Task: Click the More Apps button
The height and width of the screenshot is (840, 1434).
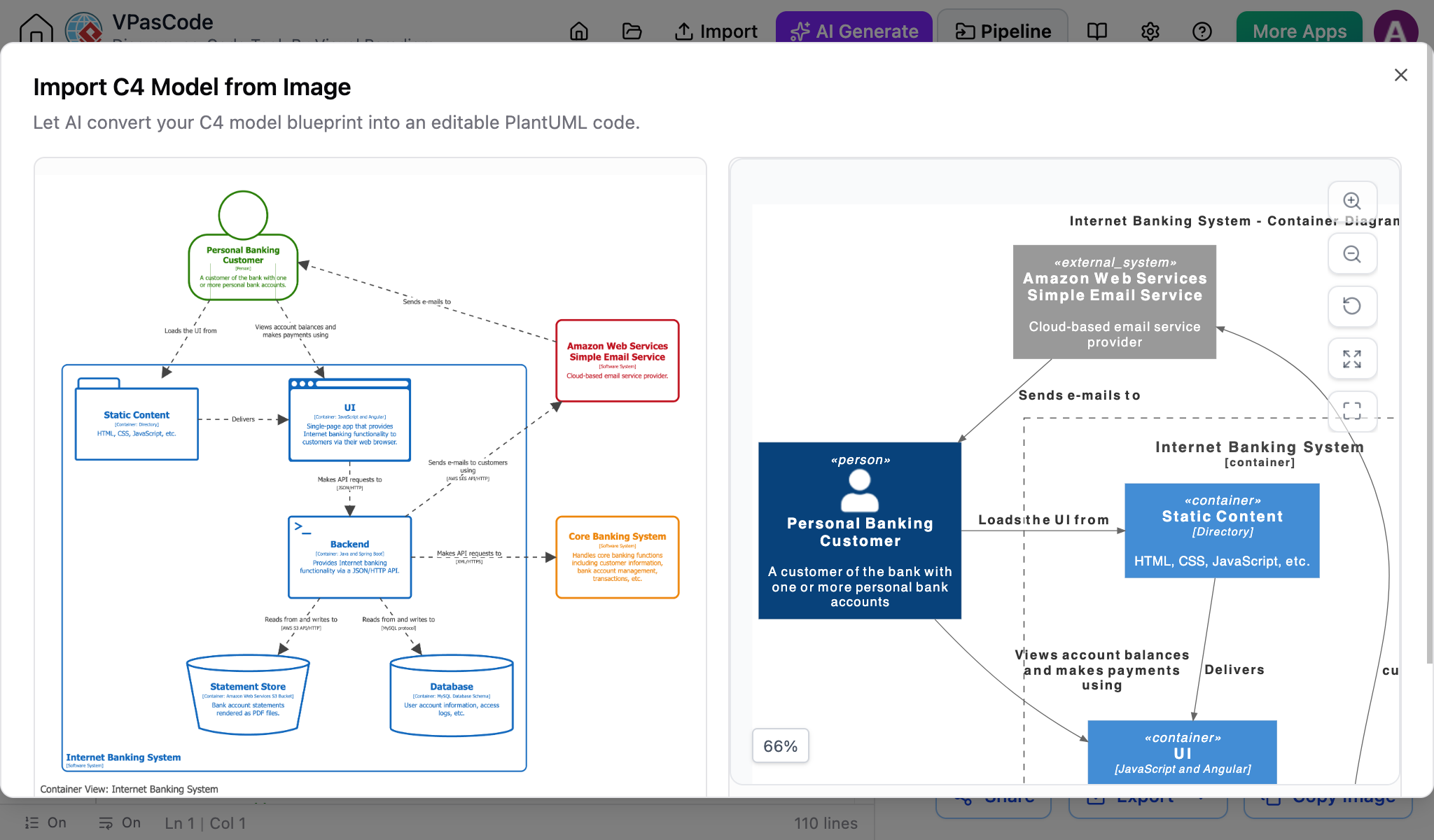Action: click(1300, 29)
